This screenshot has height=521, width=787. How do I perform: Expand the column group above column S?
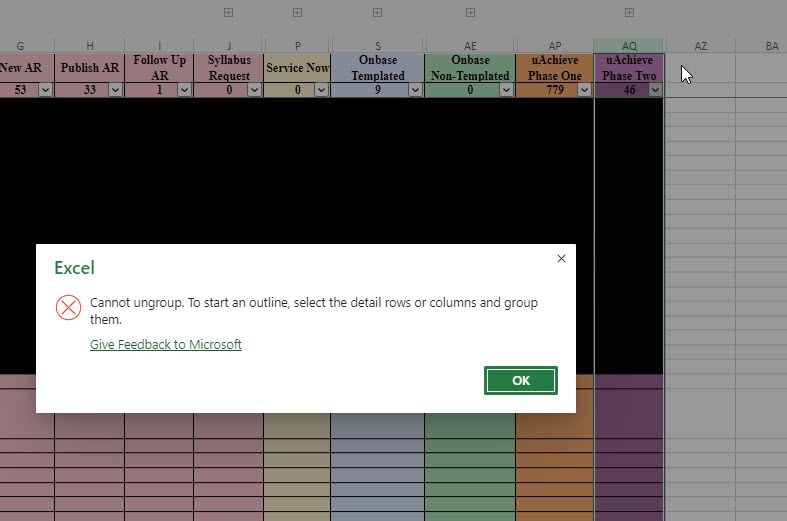pyautogui.click(x=377, y=13)
